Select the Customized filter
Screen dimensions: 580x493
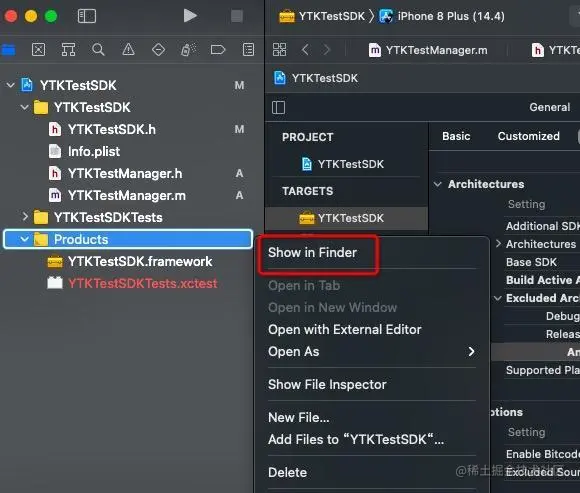529,136
